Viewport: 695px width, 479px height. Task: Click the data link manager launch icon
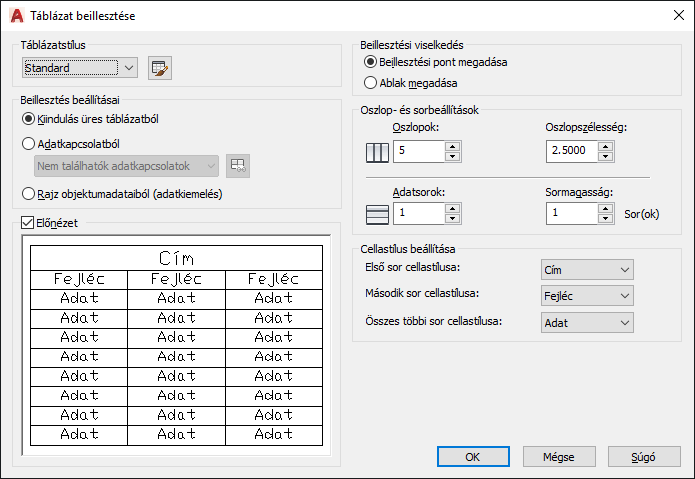coord(237,165)
